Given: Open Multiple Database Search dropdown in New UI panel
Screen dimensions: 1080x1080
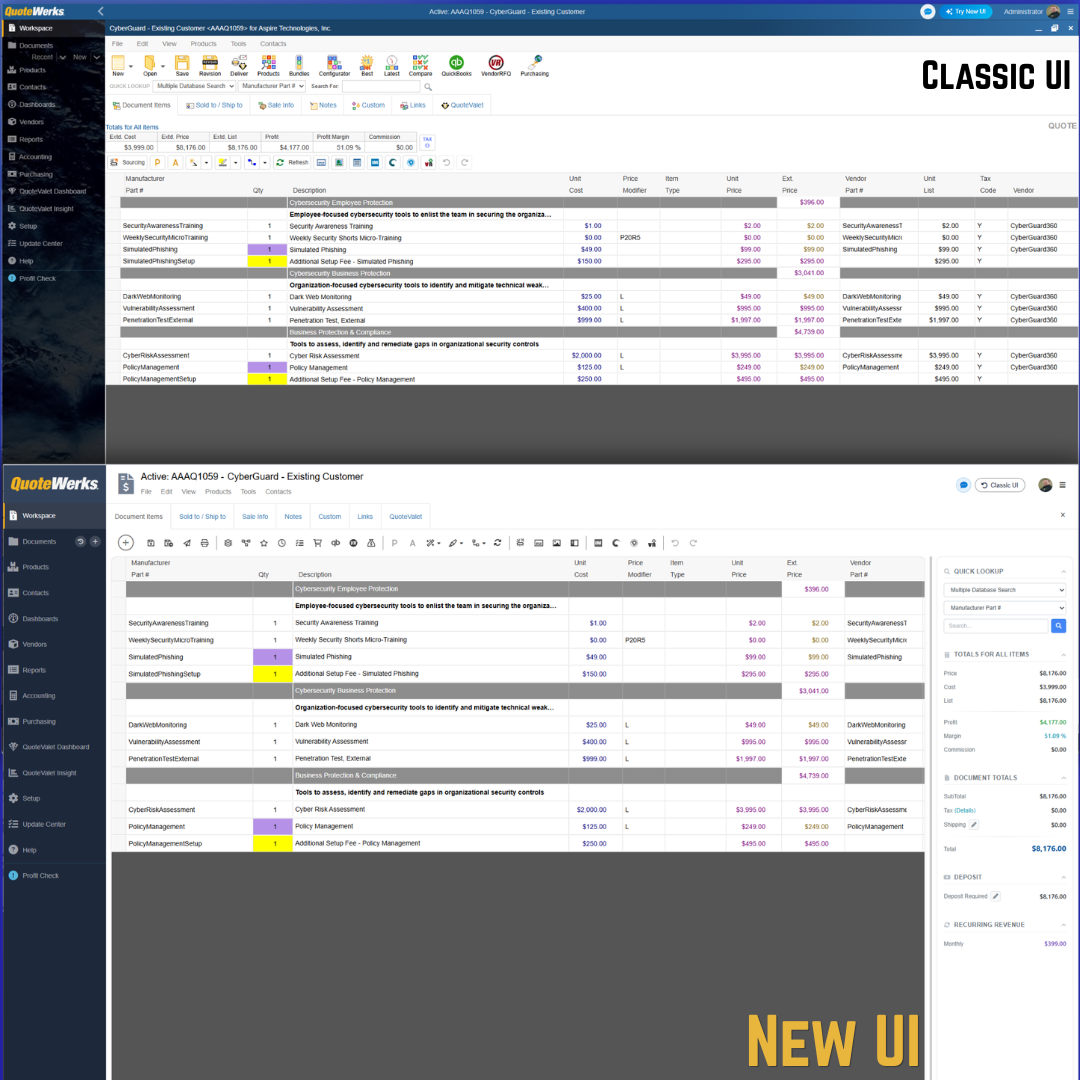Looking at the screenshot, I should tap(1004, 590).
